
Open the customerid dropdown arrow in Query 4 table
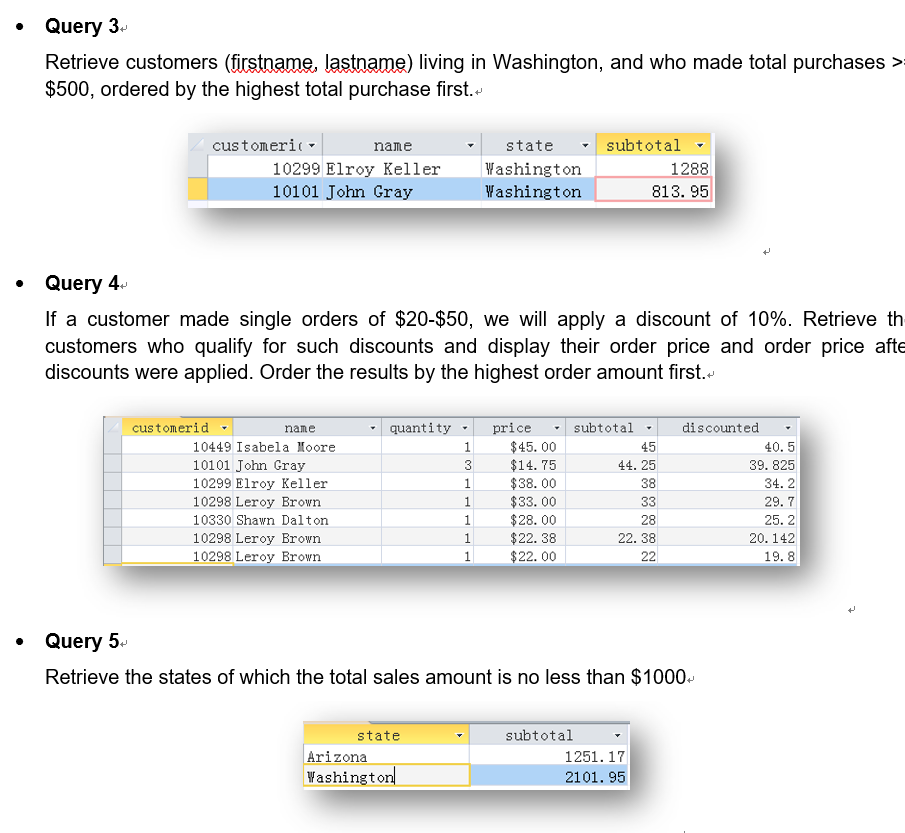tap(225, 428)
